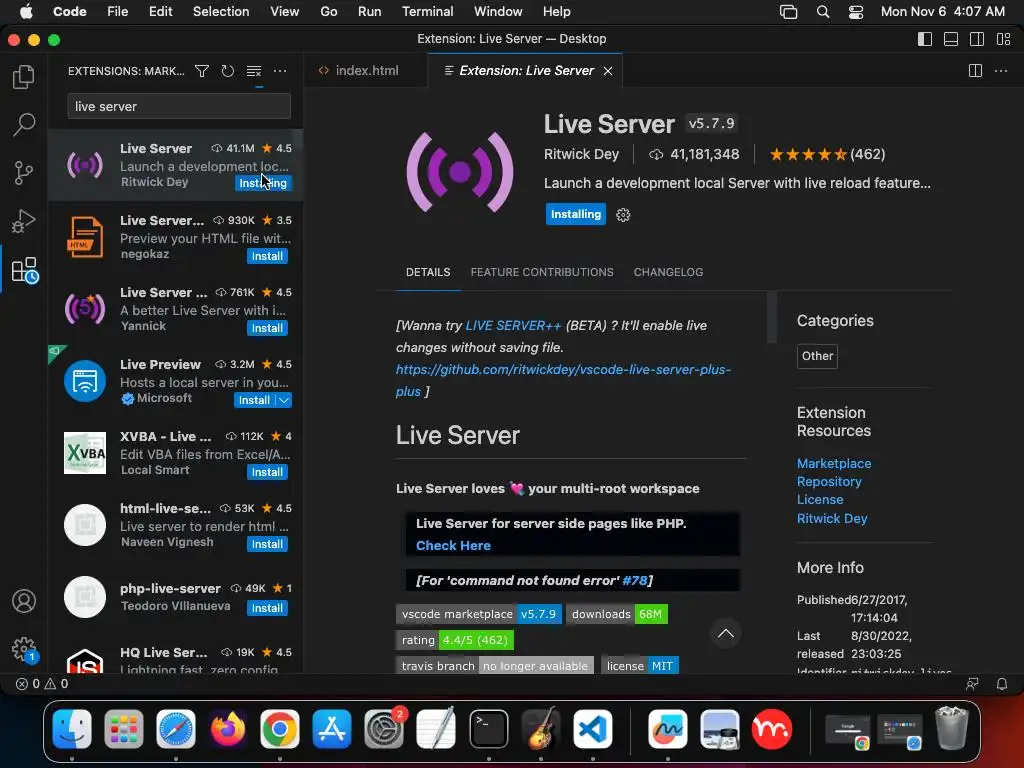Open feedback icon in status bar
1024x768 pixels.
click(x=972, y=684)
